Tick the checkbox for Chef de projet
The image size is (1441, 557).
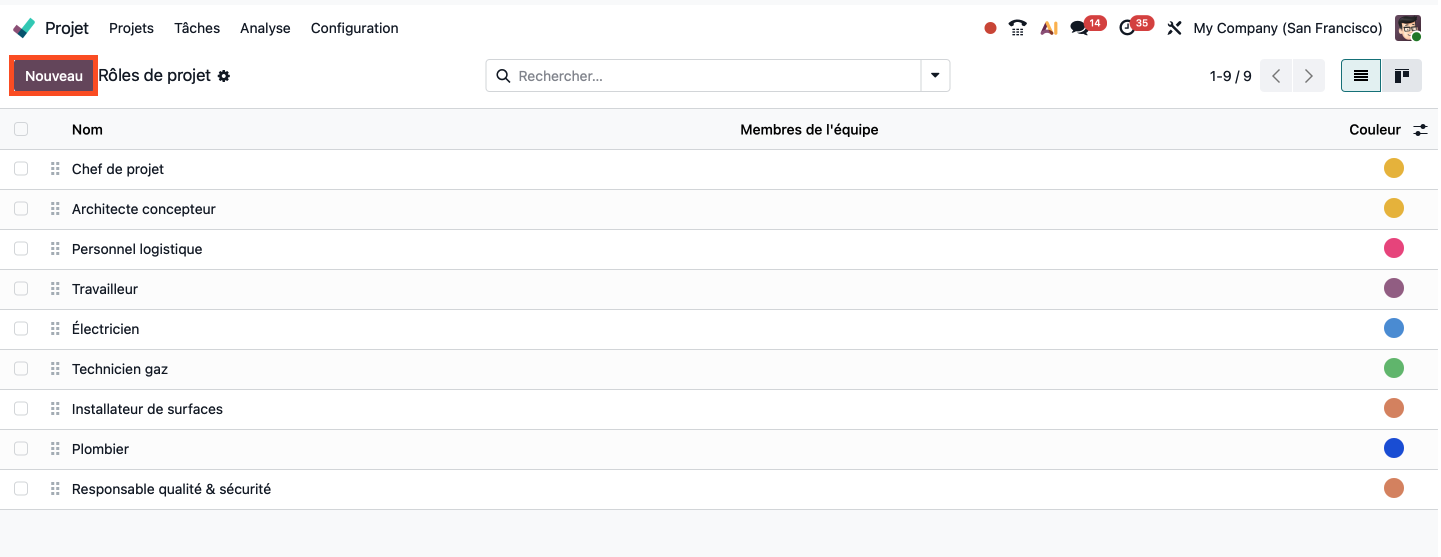coord(21,169)
